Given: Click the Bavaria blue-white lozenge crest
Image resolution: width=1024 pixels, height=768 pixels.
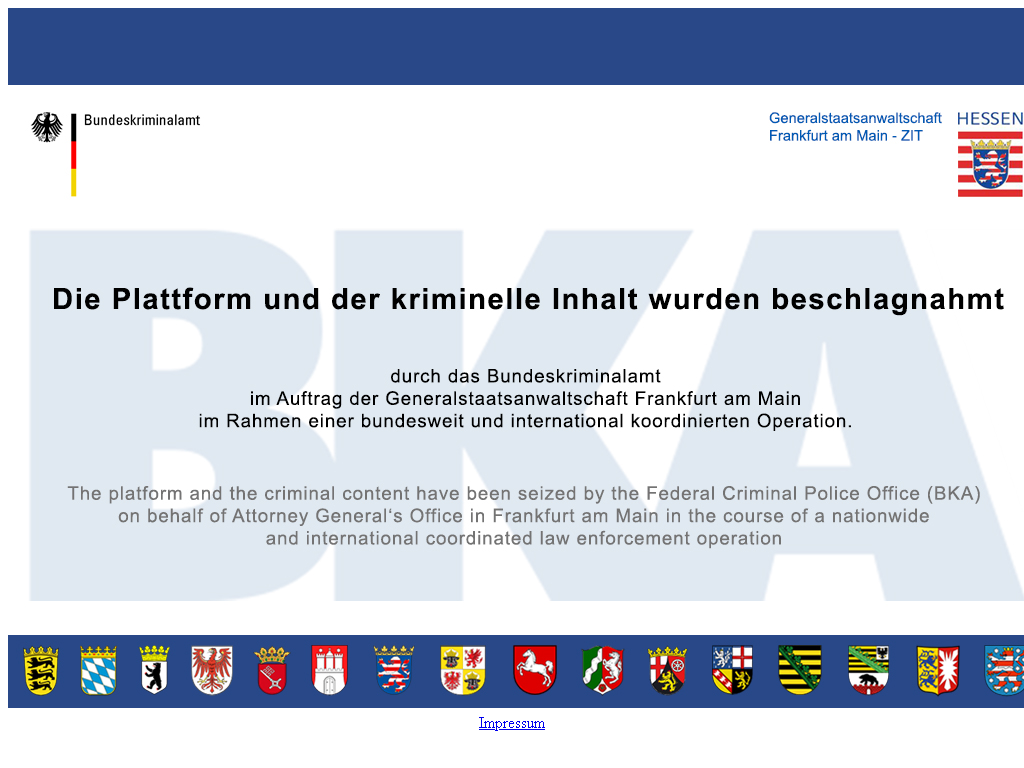Looking at the screenshot, I should pyautogui.click(x=98, y=670).
